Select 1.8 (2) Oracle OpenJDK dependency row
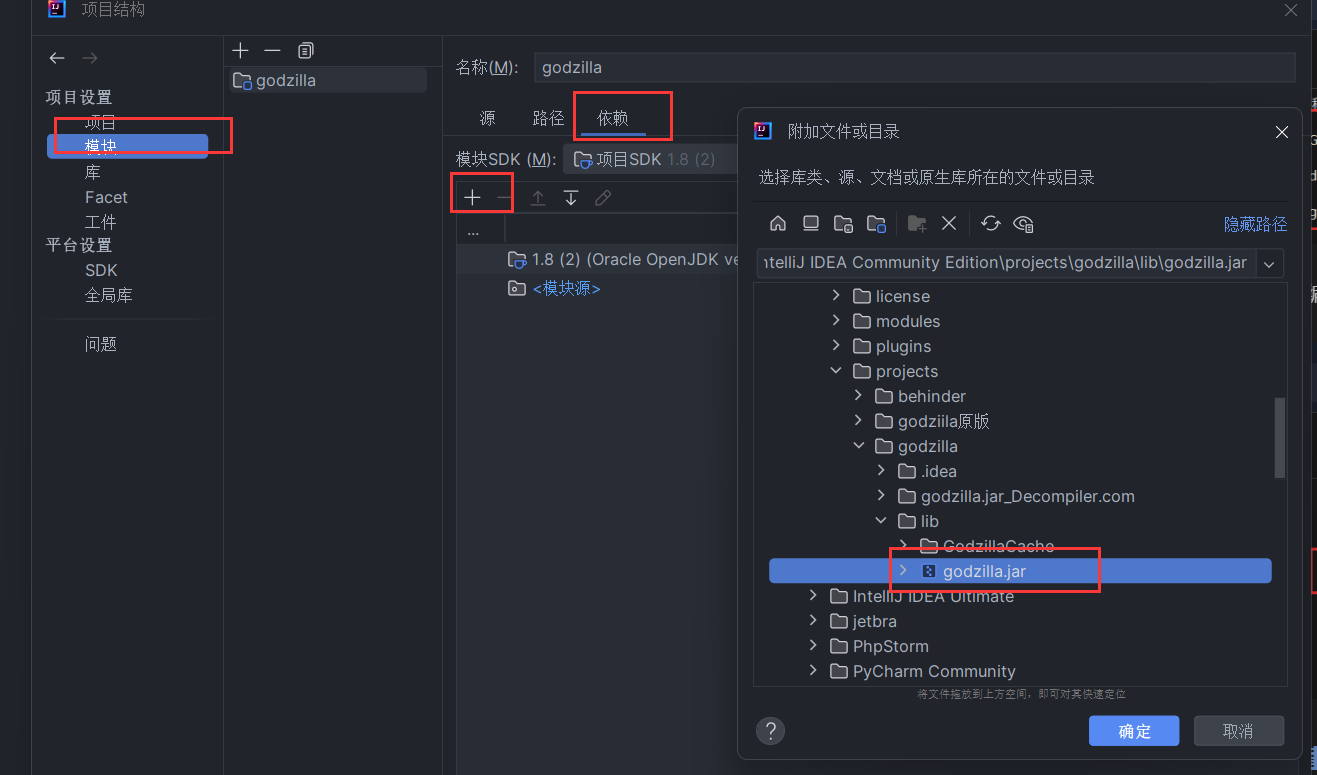1317x775 pixels. point(598,260)
